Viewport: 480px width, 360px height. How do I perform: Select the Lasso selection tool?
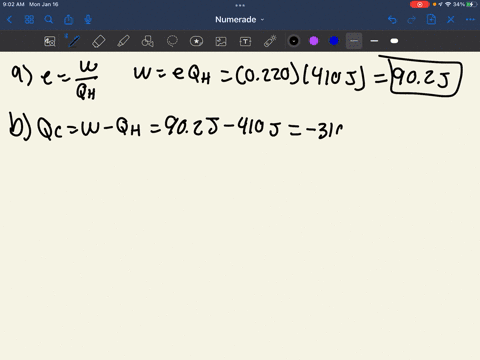coord(172,41)
